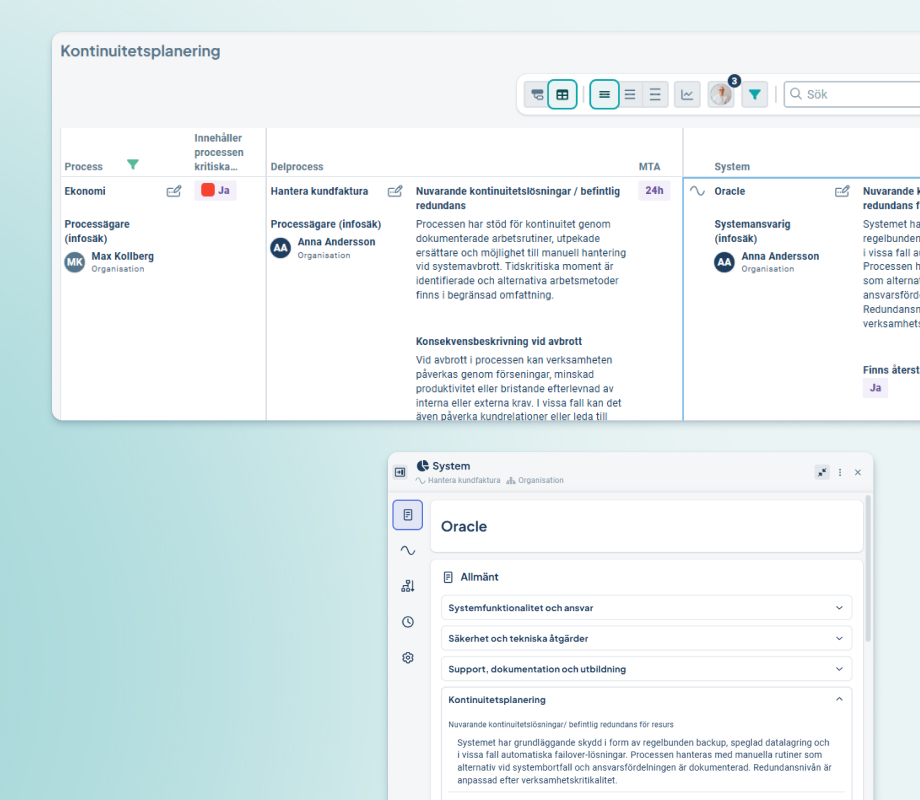
Task: Select the wide row density option
Action: 655,95
